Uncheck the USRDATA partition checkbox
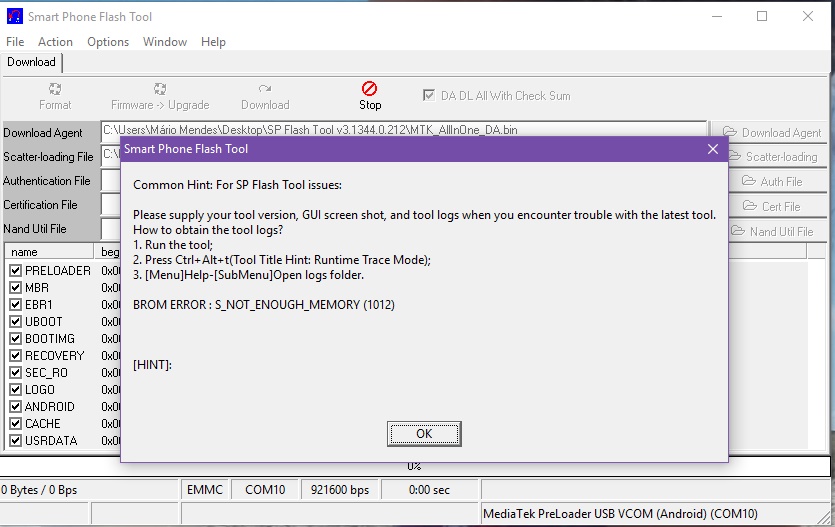835x527 pixels. 15,441
